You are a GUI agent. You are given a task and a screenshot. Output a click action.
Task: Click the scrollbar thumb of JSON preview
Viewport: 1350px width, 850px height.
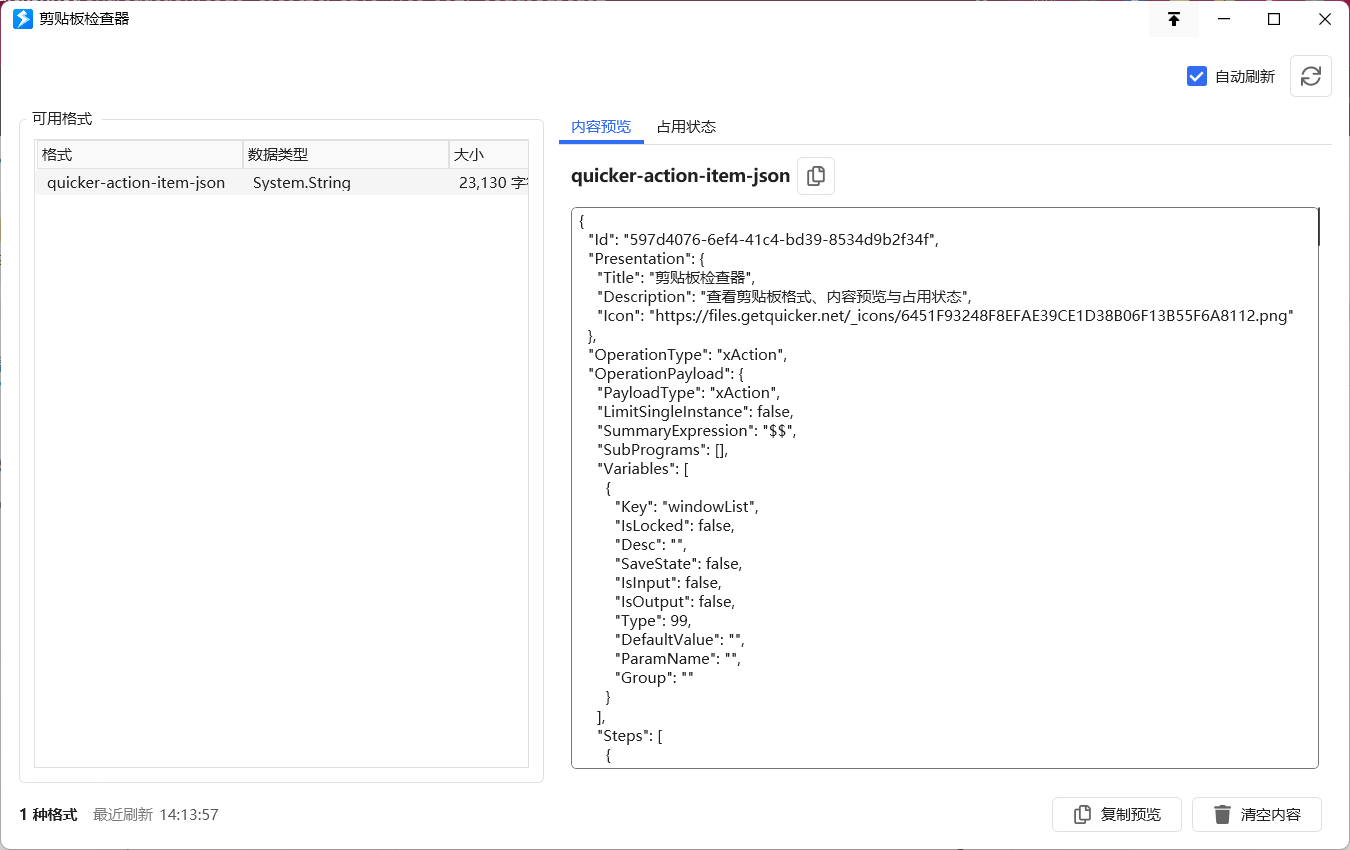tap(1319, 227)
